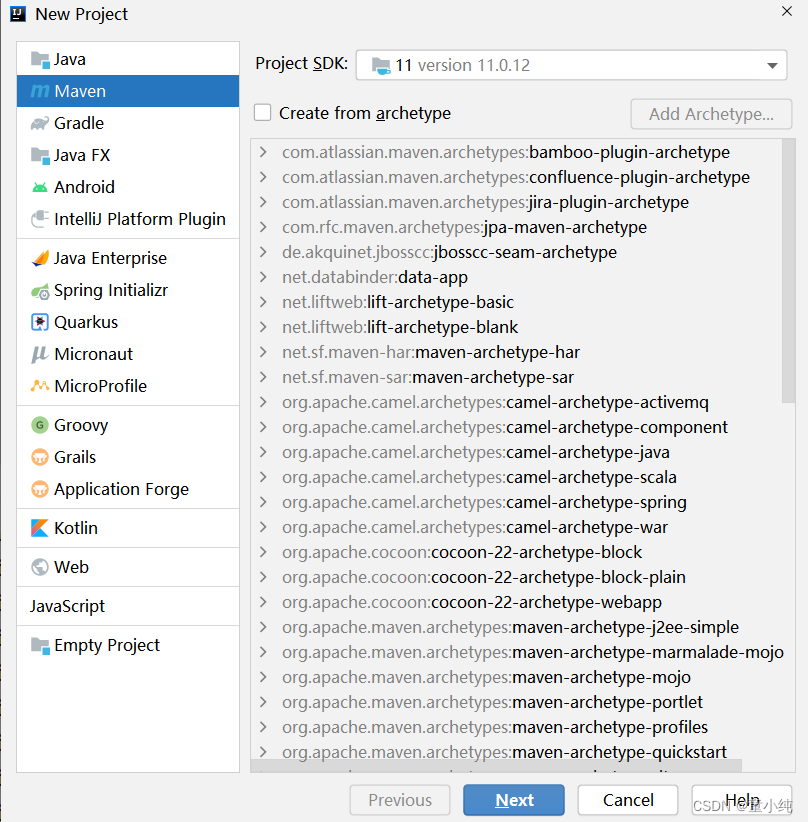Viewport: 808px width, 822px height.
Task: Select Empty Project type label
Action: click(107, 645)
